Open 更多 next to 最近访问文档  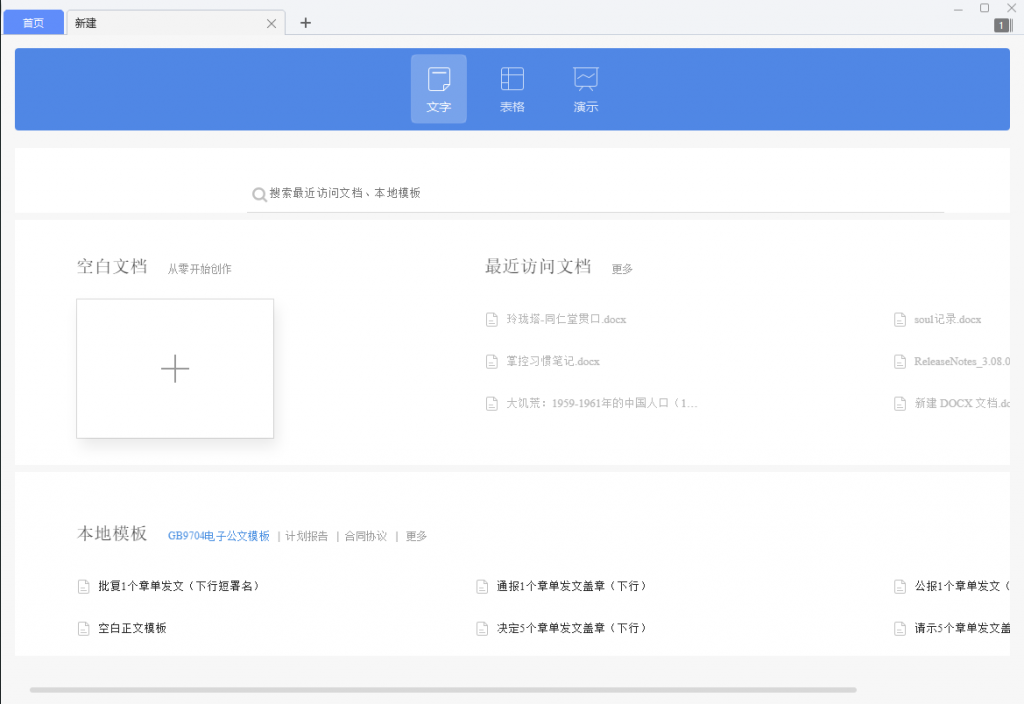pyautogui.click(x=622, y=268)
